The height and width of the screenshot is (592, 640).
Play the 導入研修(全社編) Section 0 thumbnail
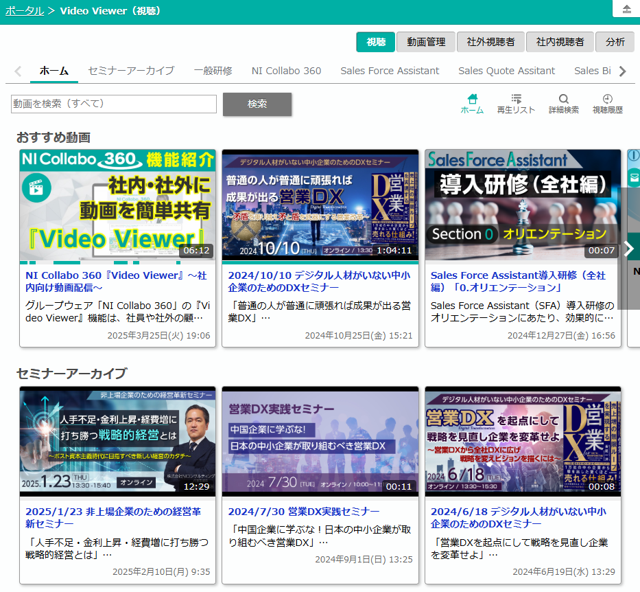pos(523,205)
